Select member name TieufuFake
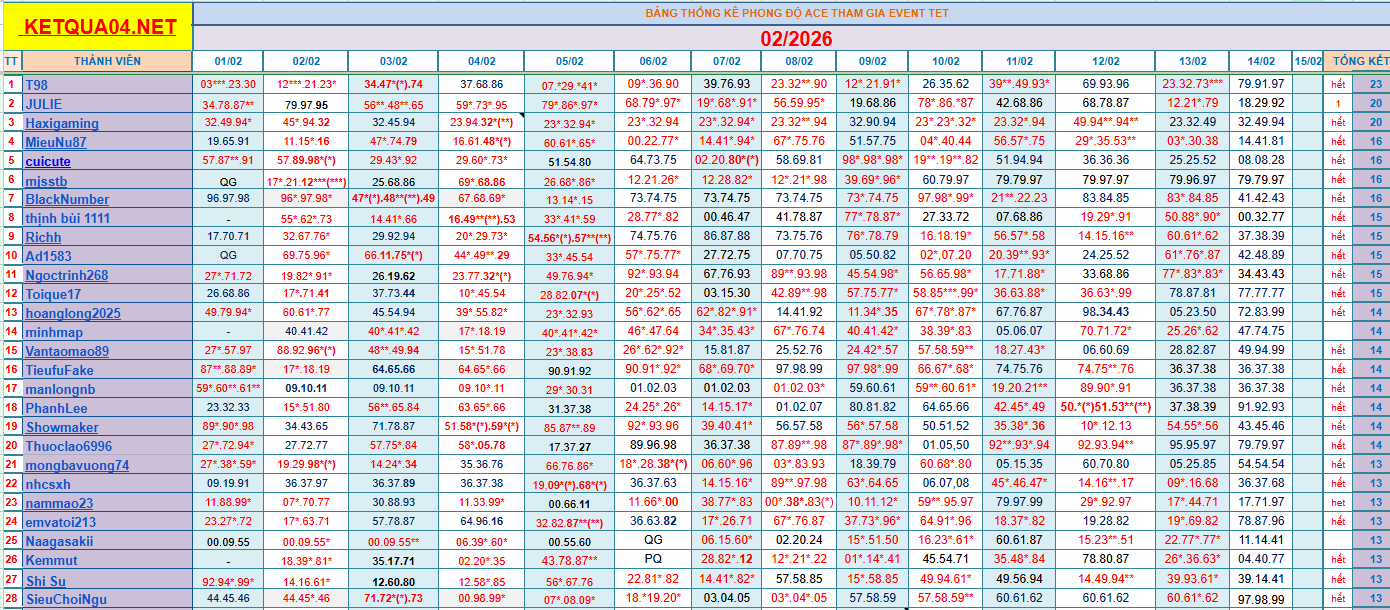The image size is (1390, 610). [59, 370]
